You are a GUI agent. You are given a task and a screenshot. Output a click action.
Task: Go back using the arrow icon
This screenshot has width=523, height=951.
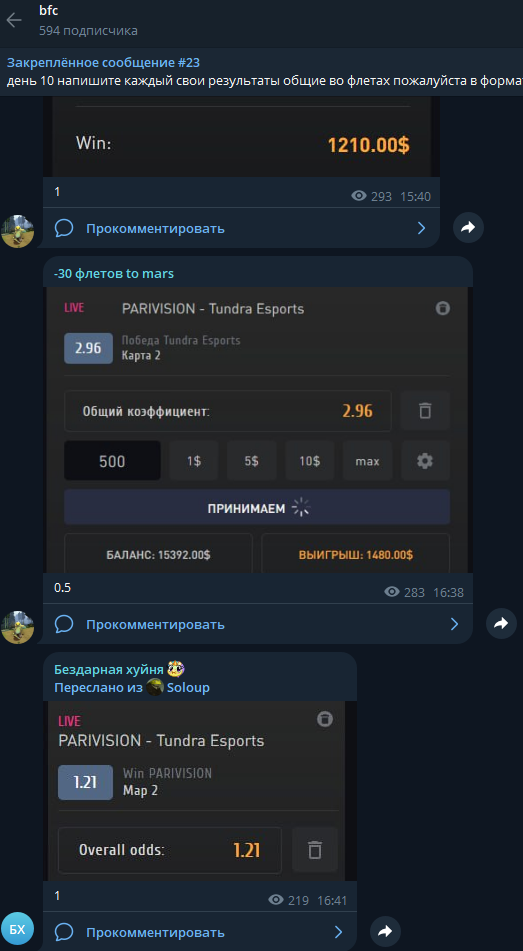tap(14, 20)
